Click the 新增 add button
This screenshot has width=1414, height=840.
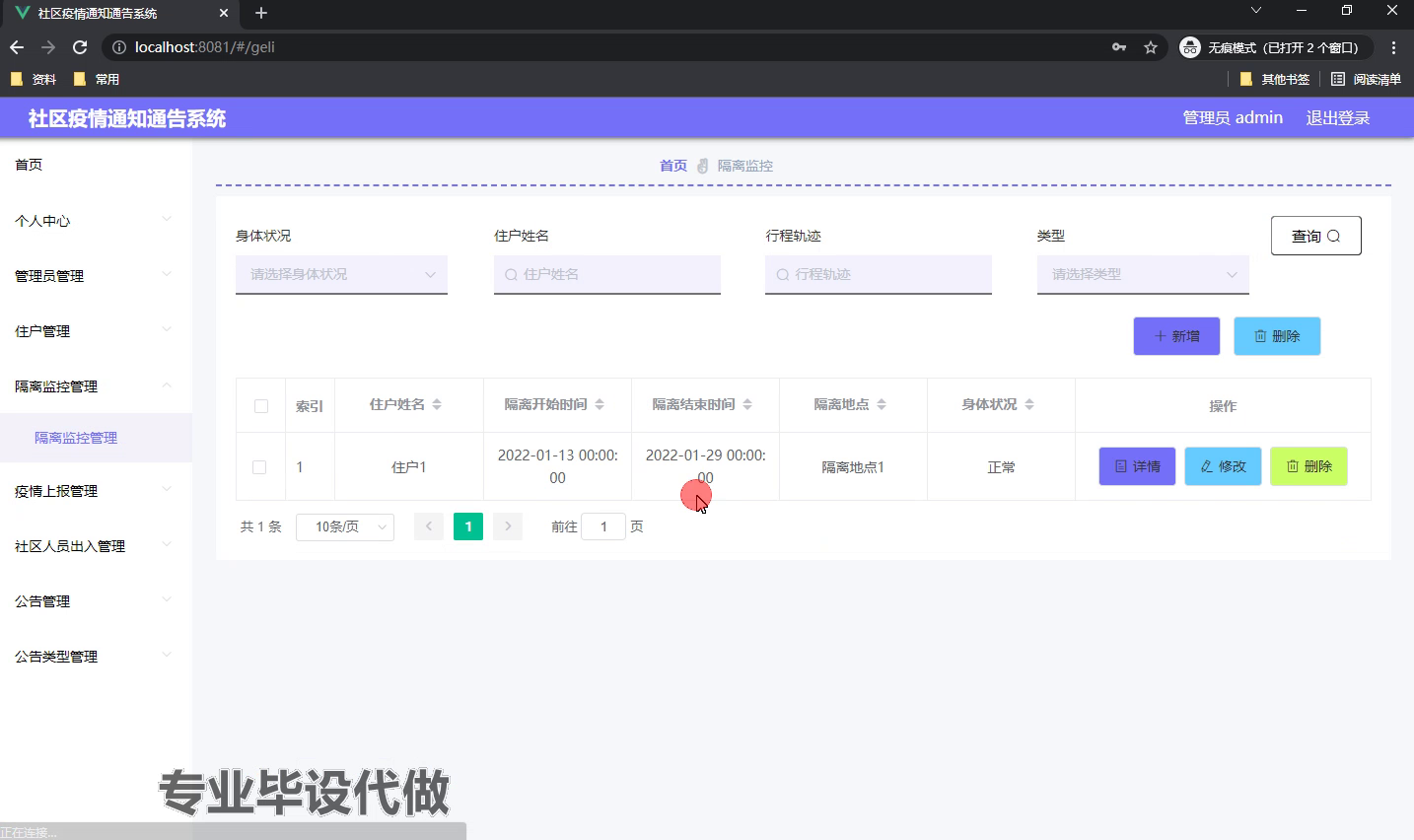coord(1176,336)
